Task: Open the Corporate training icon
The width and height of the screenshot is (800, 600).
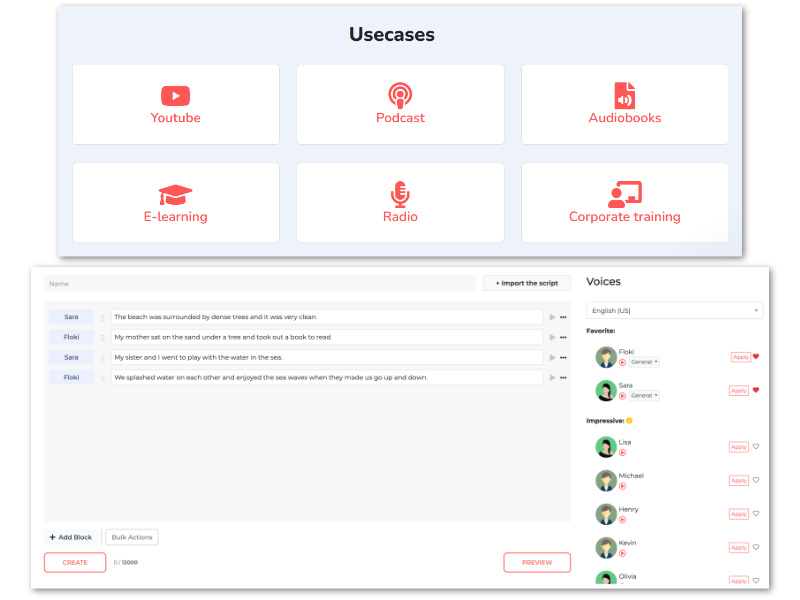Action: (x=625, y=194)
